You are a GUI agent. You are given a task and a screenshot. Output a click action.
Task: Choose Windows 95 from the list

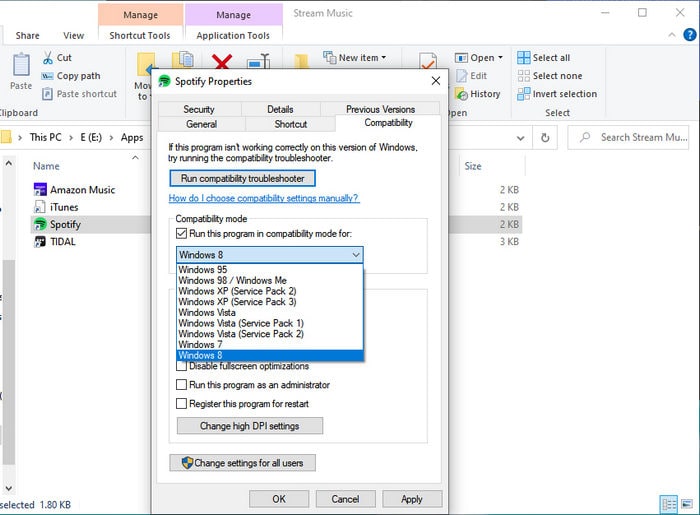click(270, 270)
